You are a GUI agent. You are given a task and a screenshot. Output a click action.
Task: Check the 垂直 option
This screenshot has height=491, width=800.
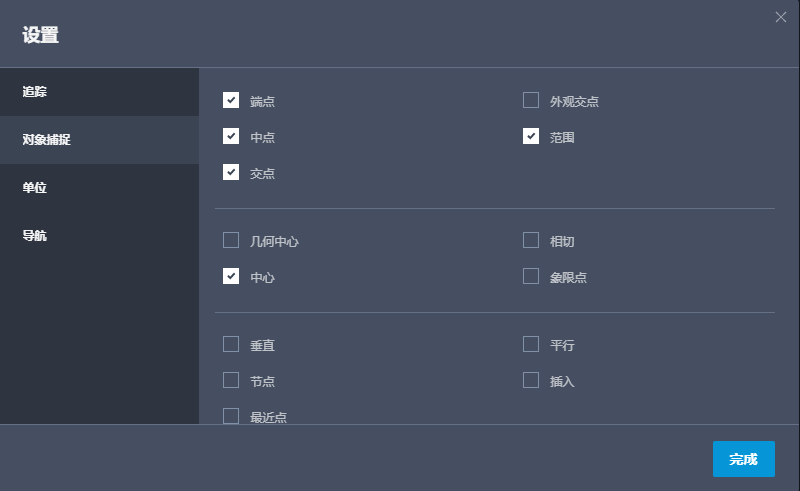coord(231,344)
